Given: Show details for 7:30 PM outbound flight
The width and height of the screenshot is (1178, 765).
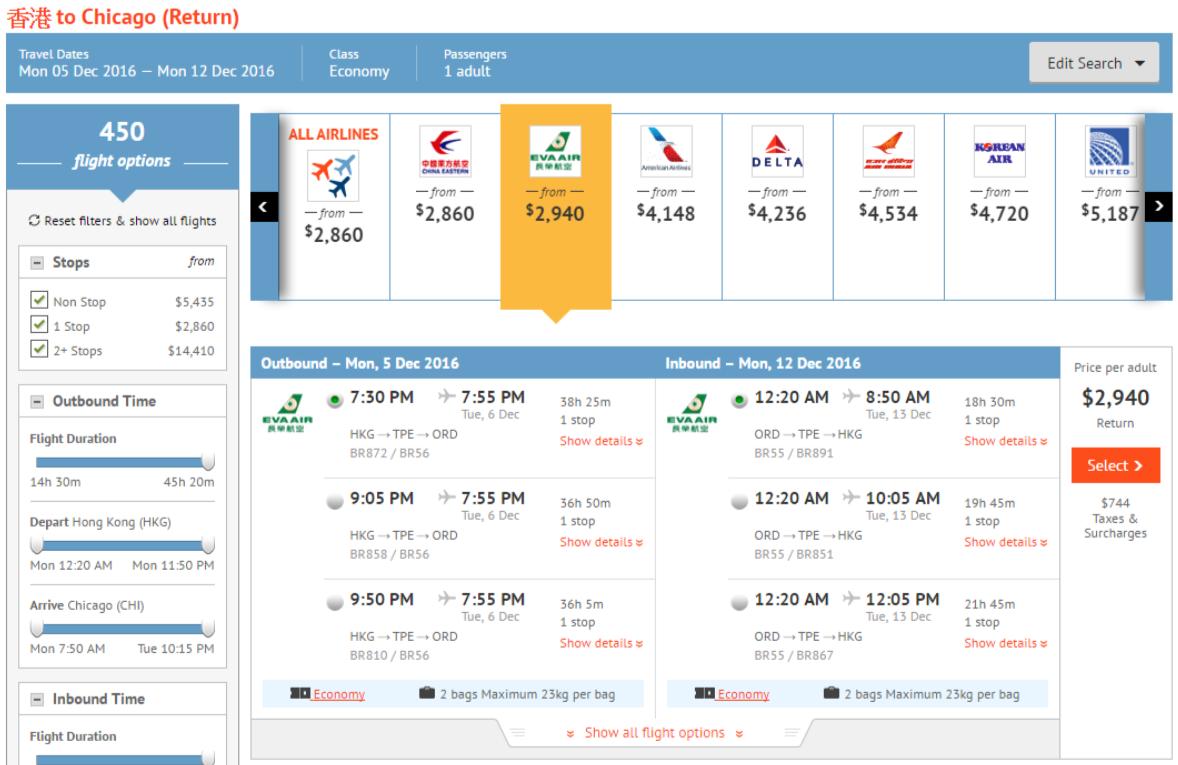Looking at the screenshot, I should pos(601,442).
